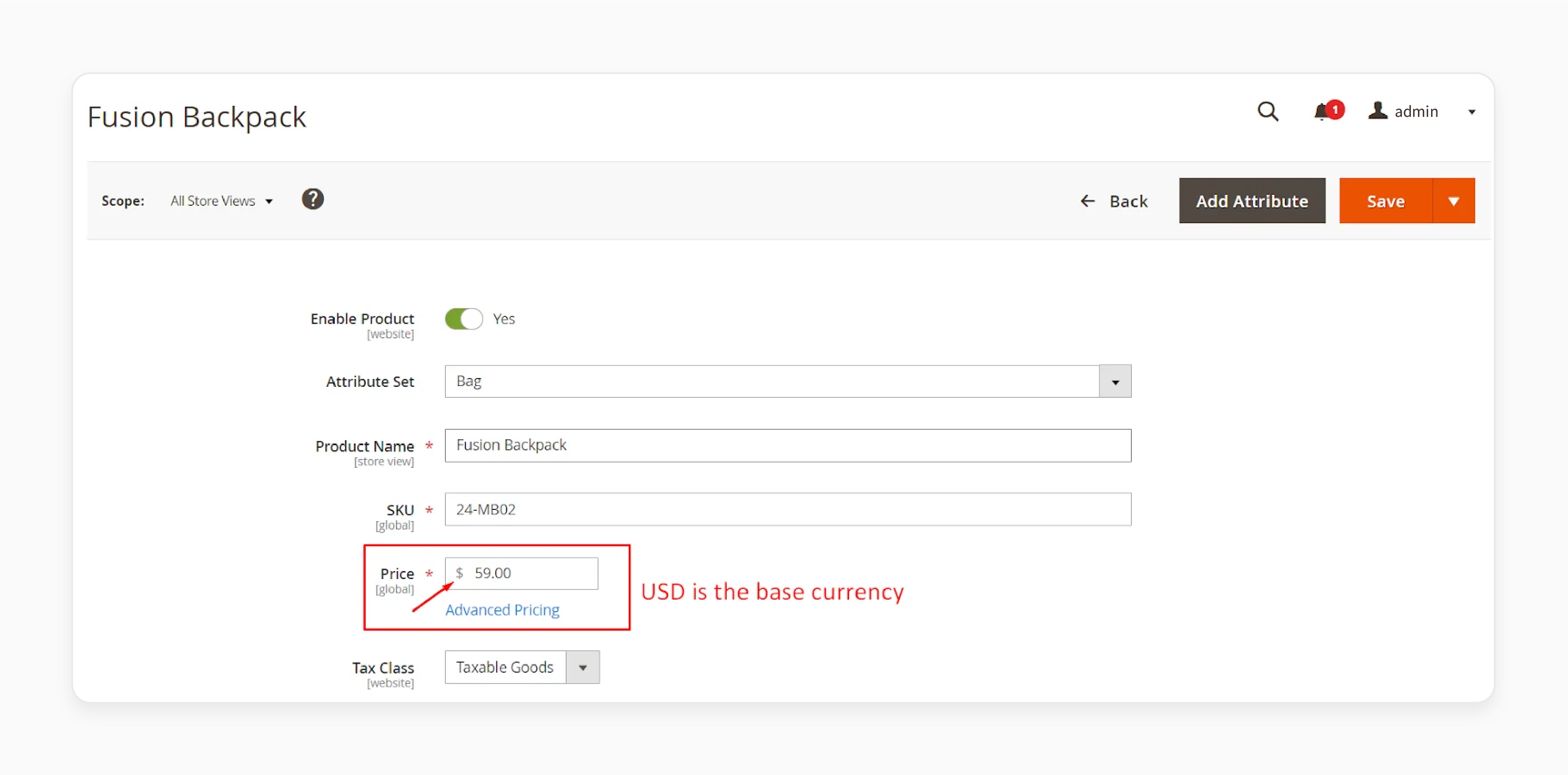Image resolution: width=1568 pixels, height=775 pixels.
Task: Click the Price field label
Action: click(x=397, y=574)
